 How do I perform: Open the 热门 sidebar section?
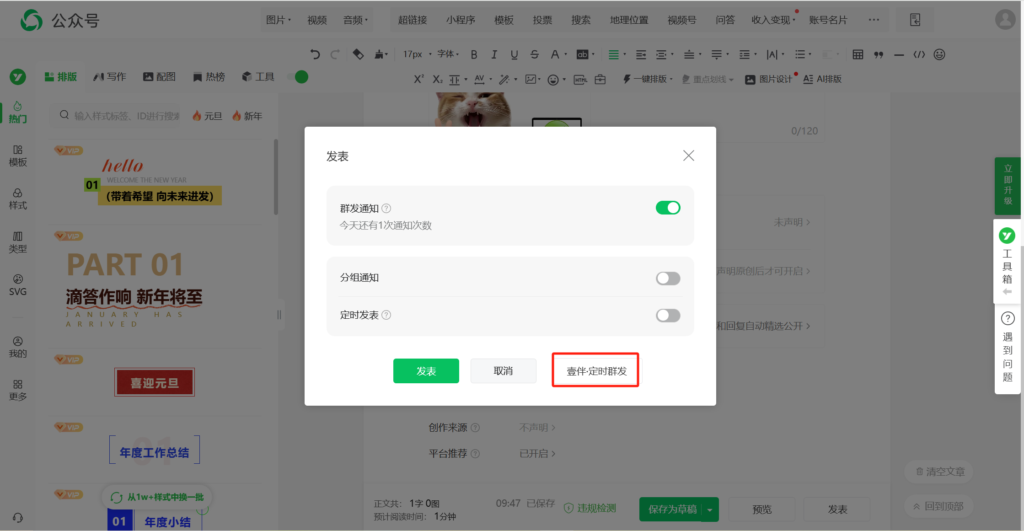(18, 112)
